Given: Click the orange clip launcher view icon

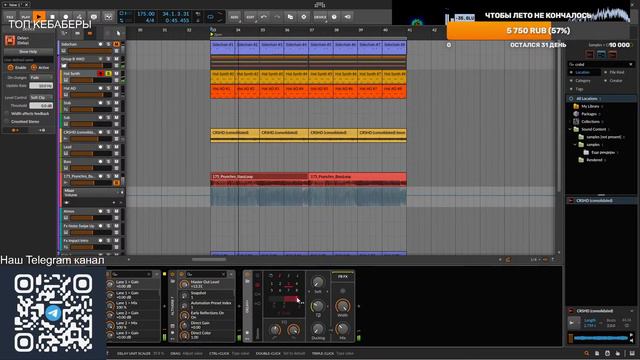Looking at the screenshot, I should coord(90,33).
